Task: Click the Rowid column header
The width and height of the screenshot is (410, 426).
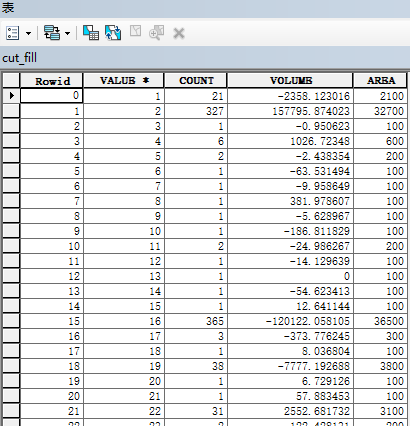Action: [x=52, y=81]
